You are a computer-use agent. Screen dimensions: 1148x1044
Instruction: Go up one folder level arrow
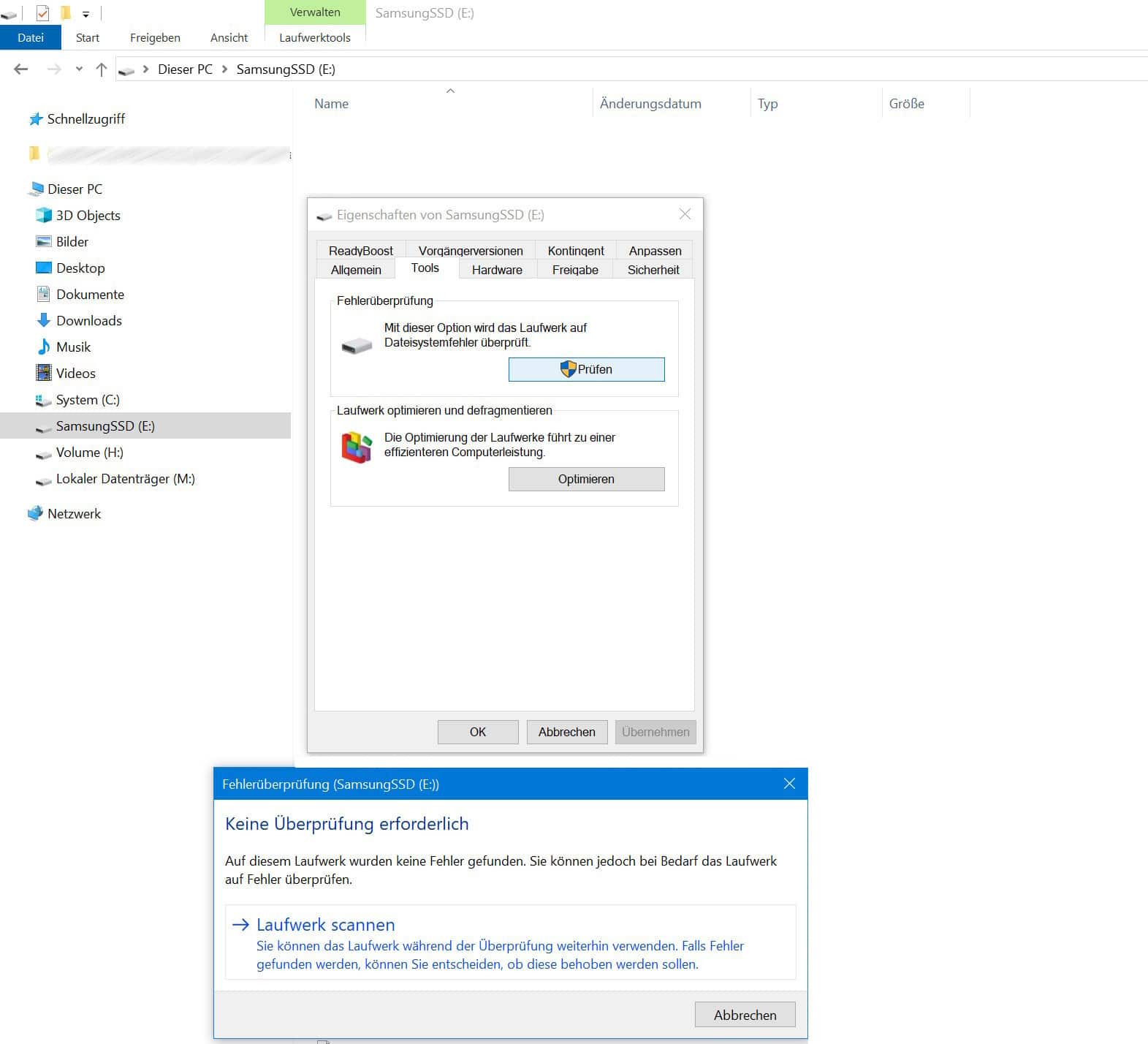tap(102, 69)
